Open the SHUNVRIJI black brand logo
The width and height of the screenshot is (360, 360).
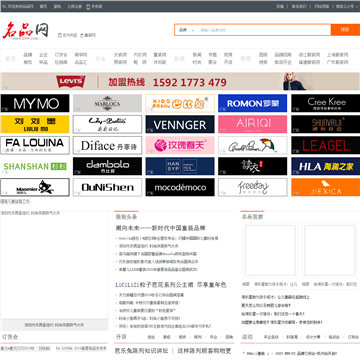(326, 124)
